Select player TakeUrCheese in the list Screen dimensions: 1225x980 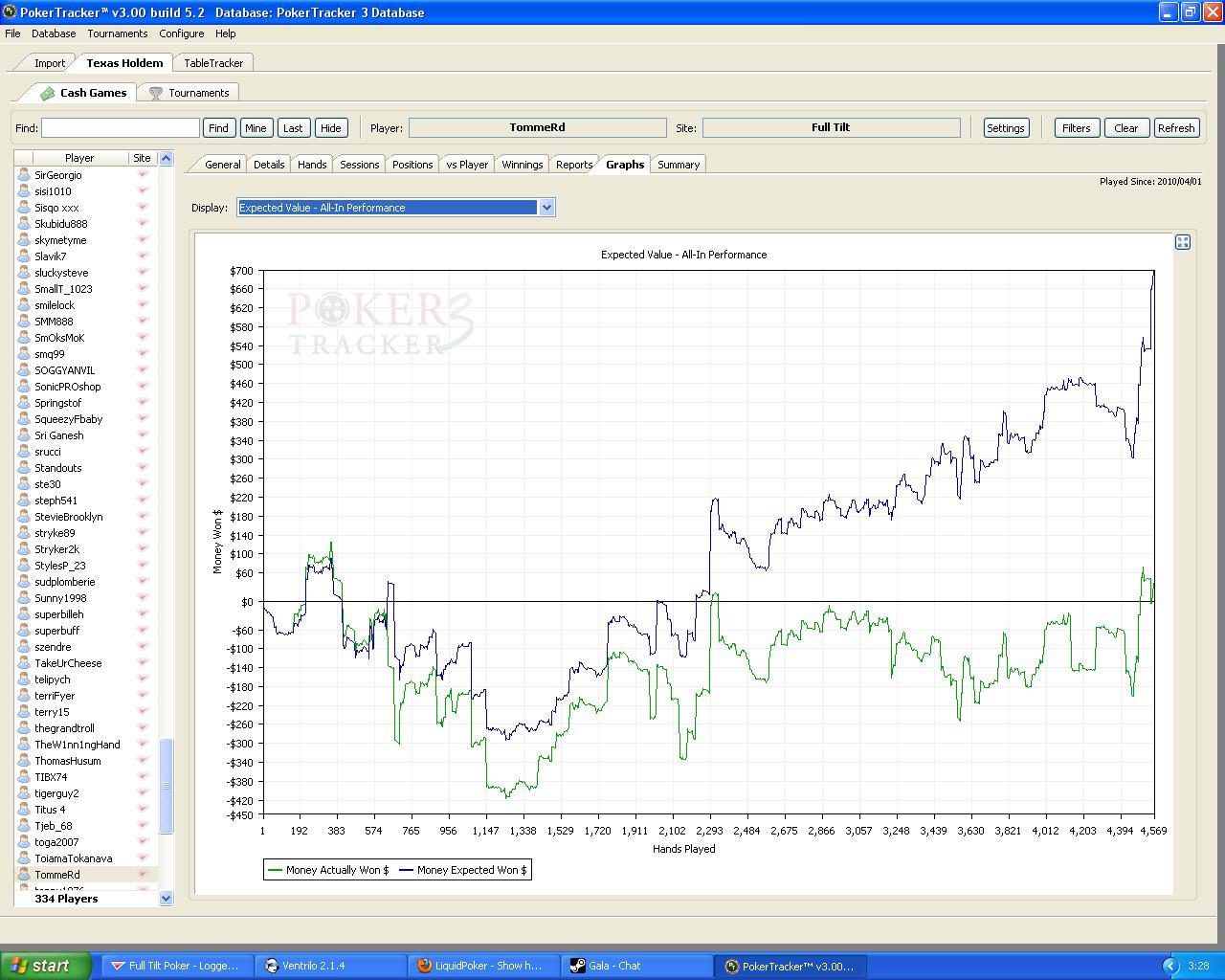[86, 663]
